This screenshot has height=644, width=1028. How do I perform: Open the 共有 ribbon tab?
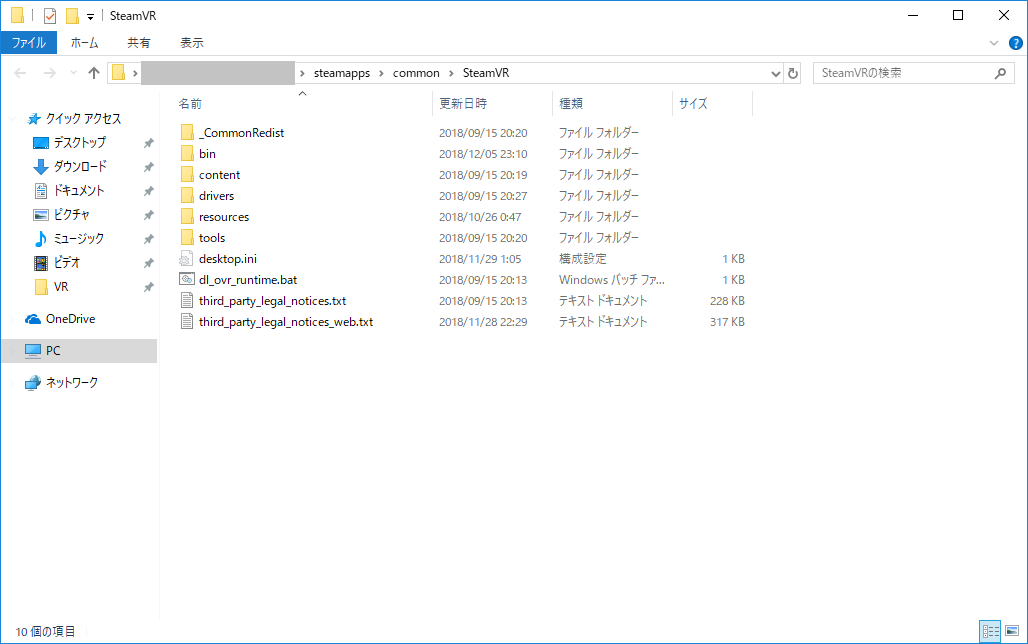click(x=138, y=43)
